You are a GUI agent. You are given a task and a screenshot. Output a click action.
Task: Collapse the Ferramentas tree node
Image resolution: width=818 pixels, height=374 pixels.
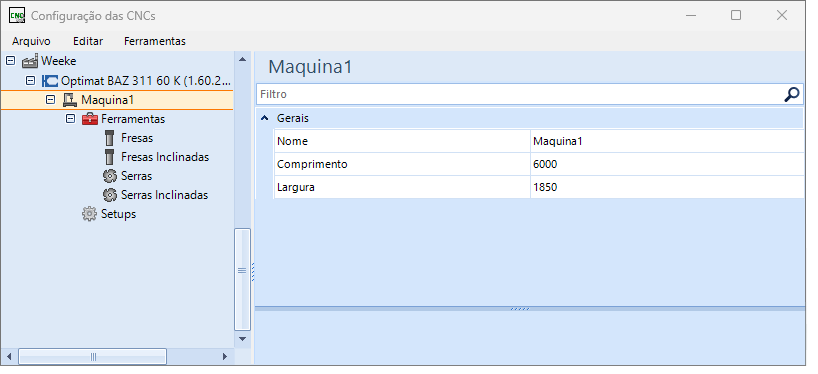click(70, 119)
